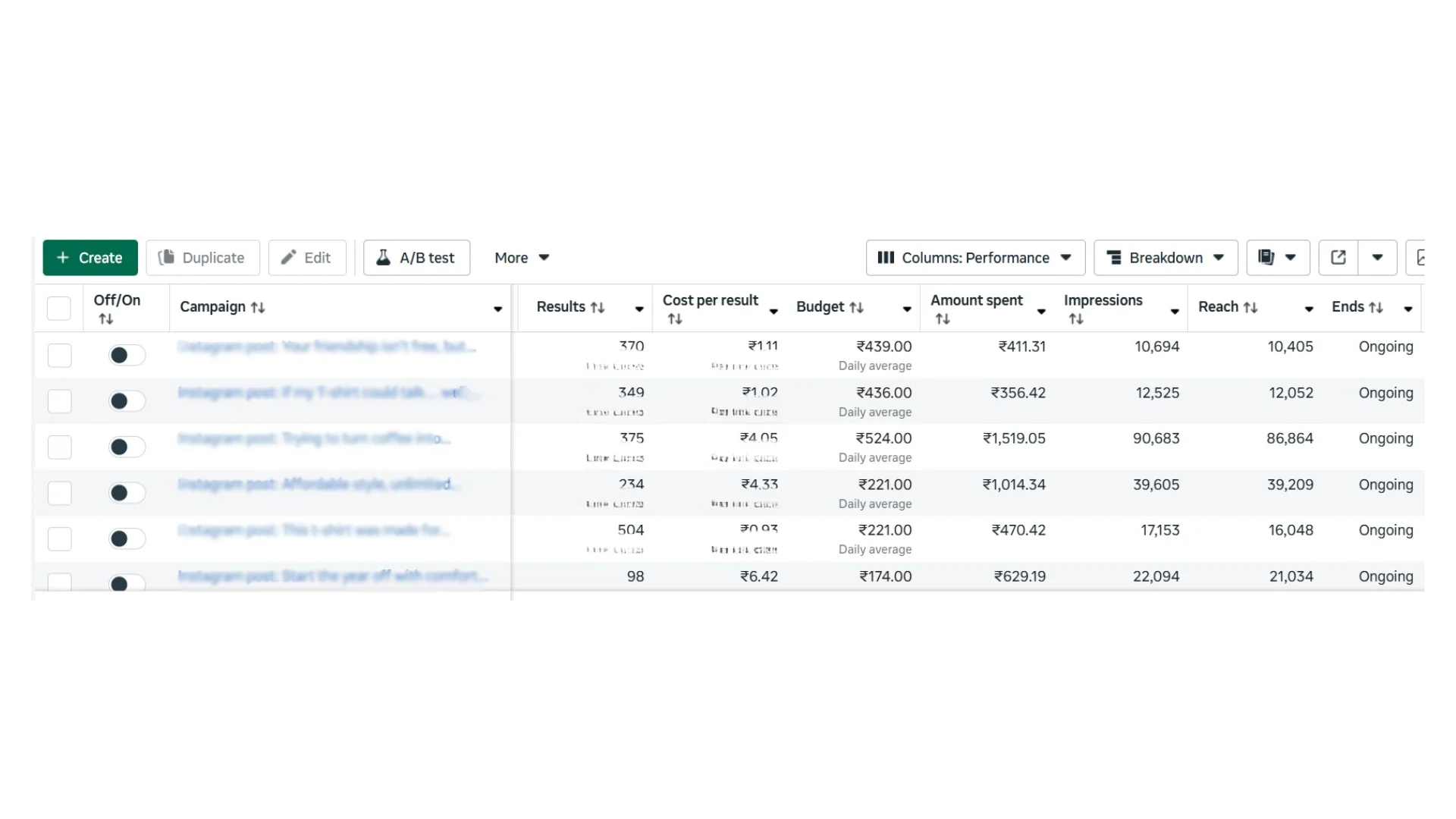Open Reach column options arrow

coord(1309,309)
